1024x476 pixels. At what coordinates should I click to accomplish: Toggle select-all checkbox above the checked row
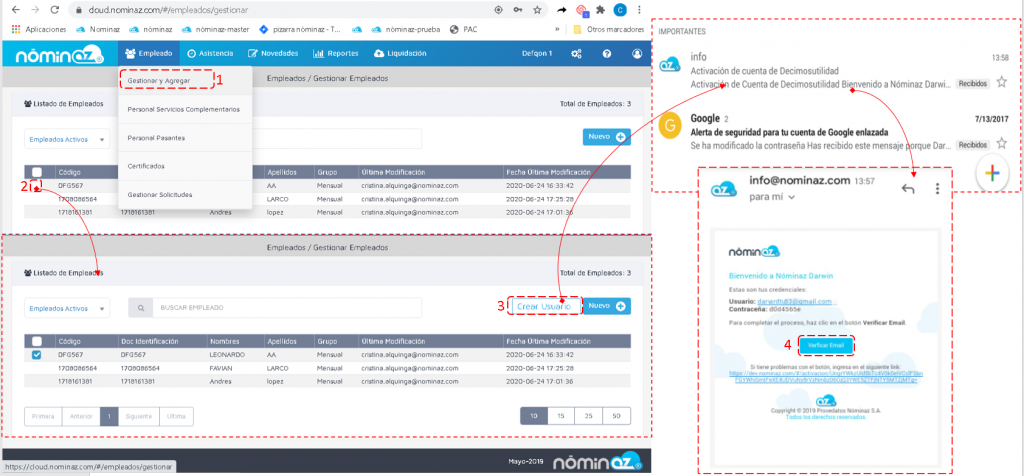coord(37,341)
